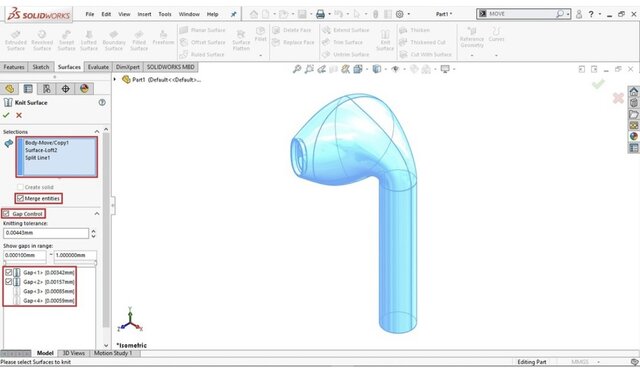
Task: Expand the Part1 tree node arrow
Action: pos(115,80)
